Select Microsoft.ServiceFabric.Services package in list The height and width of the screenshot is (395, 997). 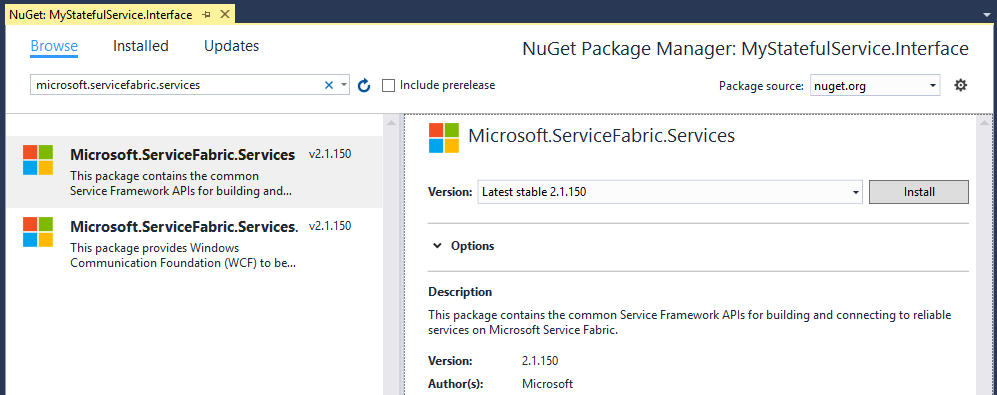[194, 172]
